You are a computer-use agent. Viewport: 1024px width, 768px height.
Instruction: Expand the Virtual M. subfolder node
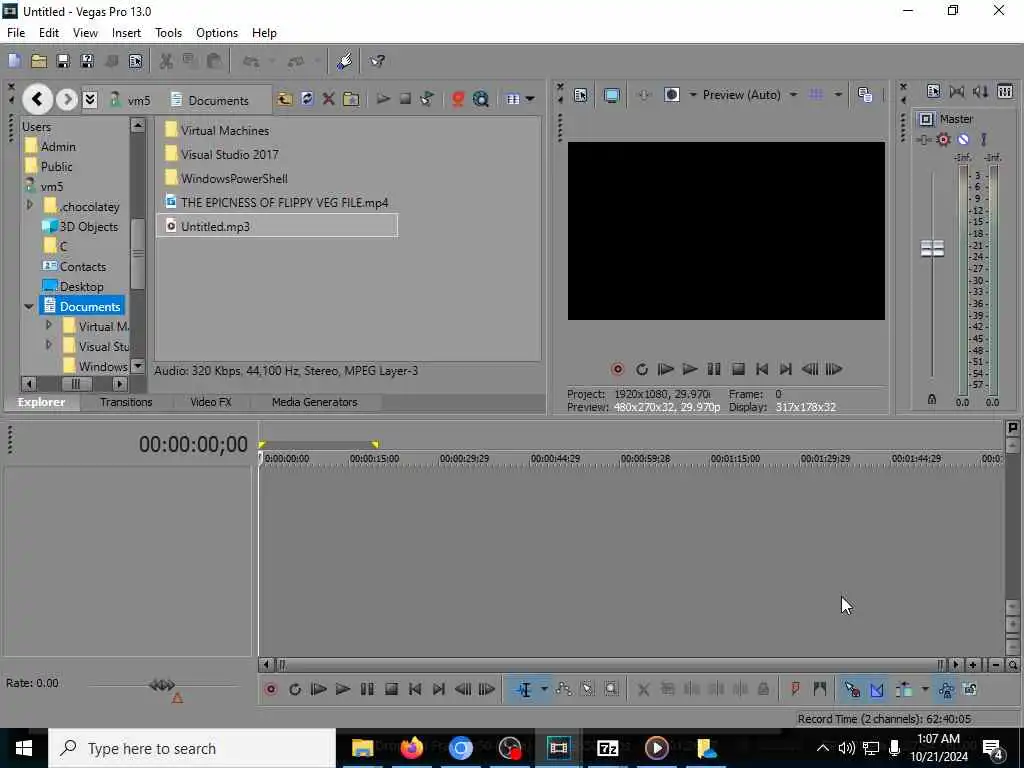48,325
